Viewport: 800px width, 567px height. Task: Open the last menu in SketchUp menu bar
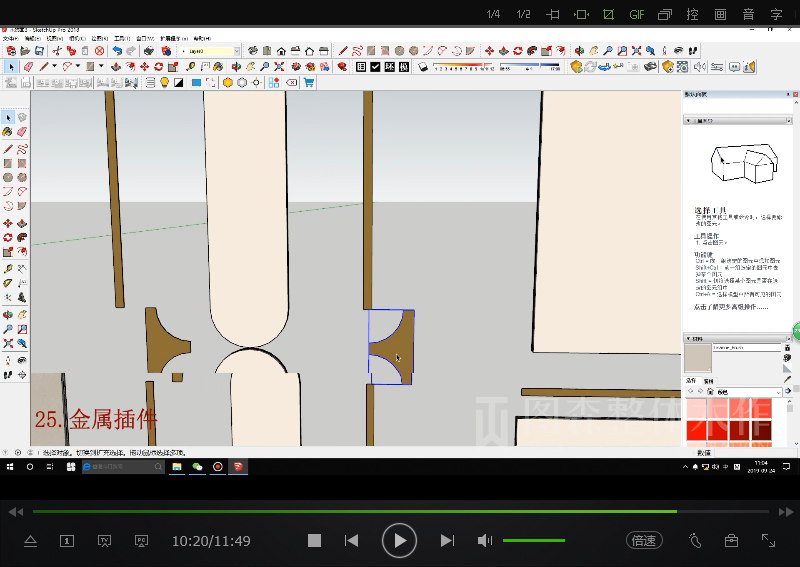[x=202, y=38]
